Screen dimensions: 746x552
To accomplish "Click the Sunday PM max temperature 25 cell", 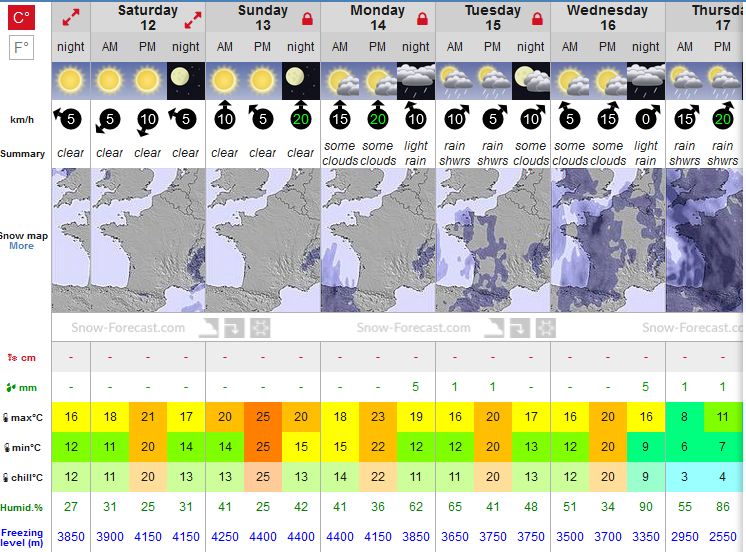I will (x=263, y=417).
